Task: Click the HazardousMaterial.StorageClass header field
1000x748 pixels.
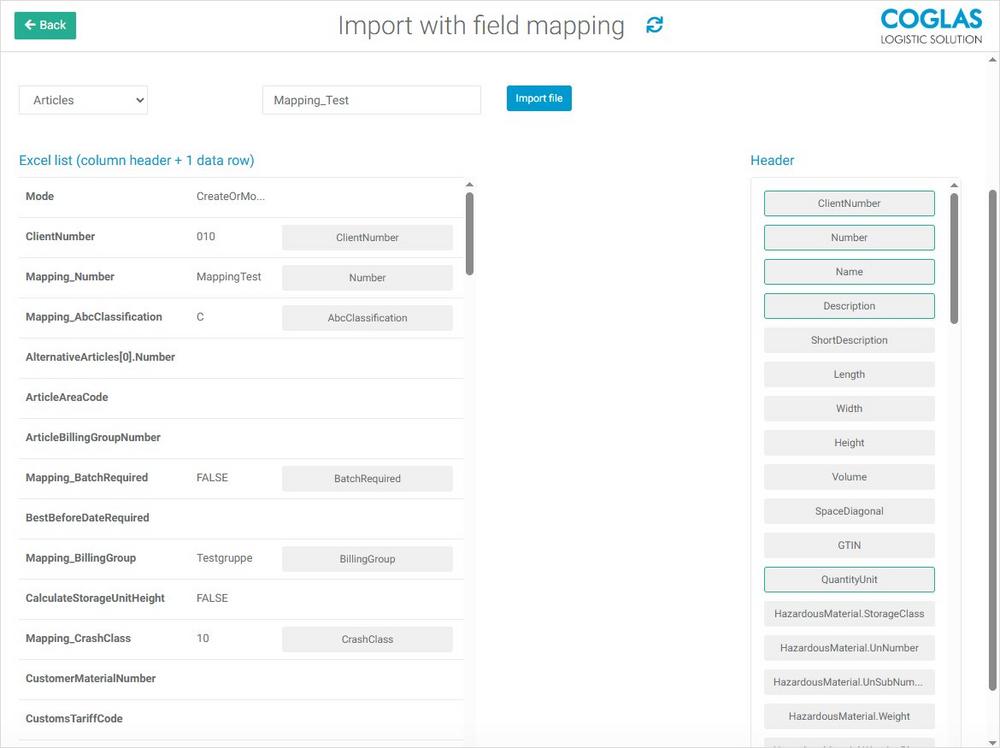Action: pos(849,614)
